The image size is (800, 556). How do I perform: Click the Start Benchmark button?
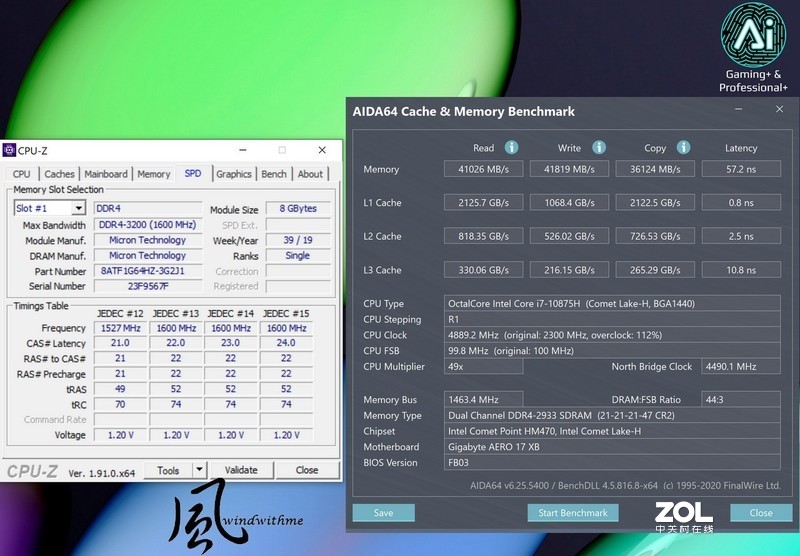(573, 513)
